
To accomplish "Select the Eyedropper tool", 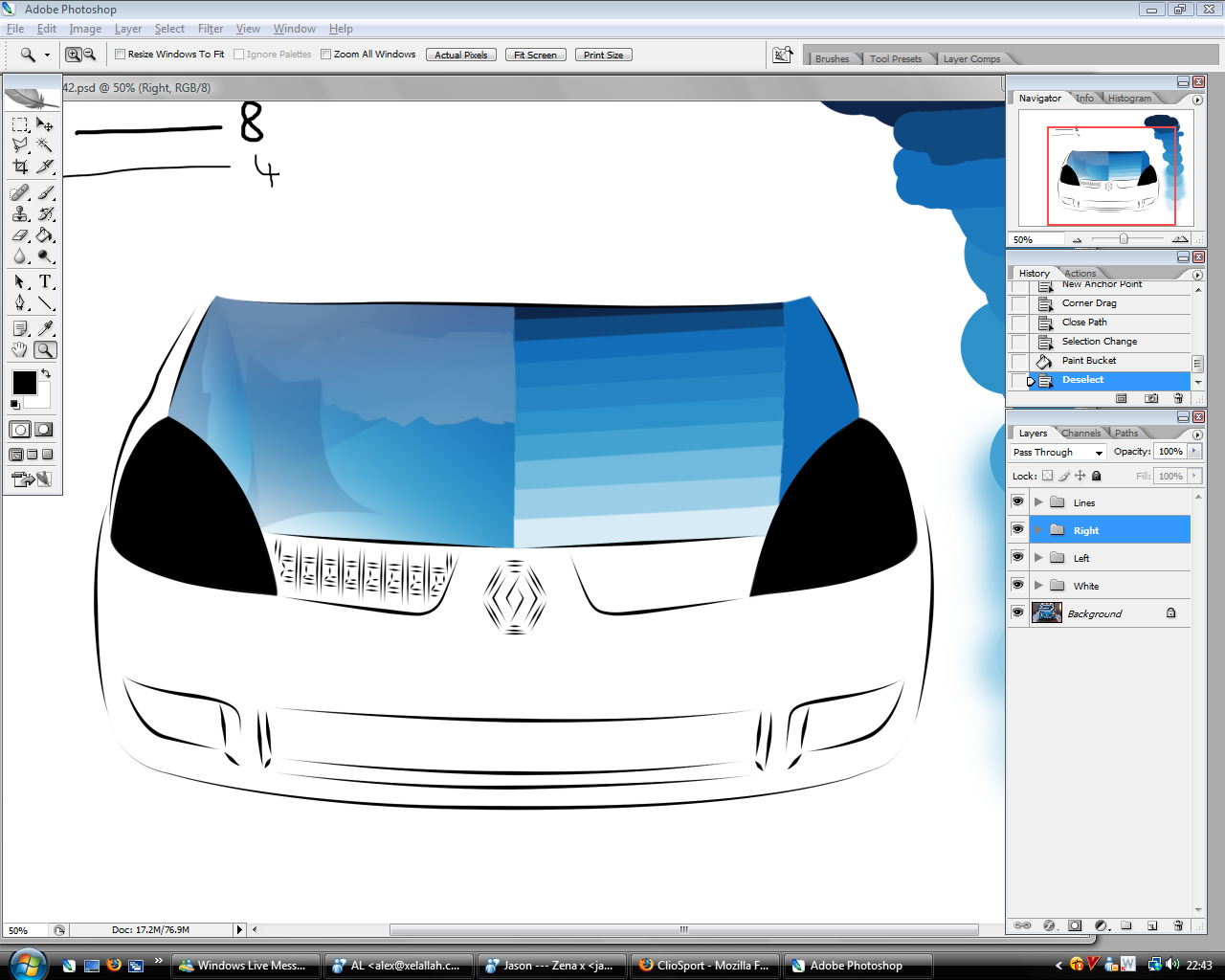I will pos(44,329).
